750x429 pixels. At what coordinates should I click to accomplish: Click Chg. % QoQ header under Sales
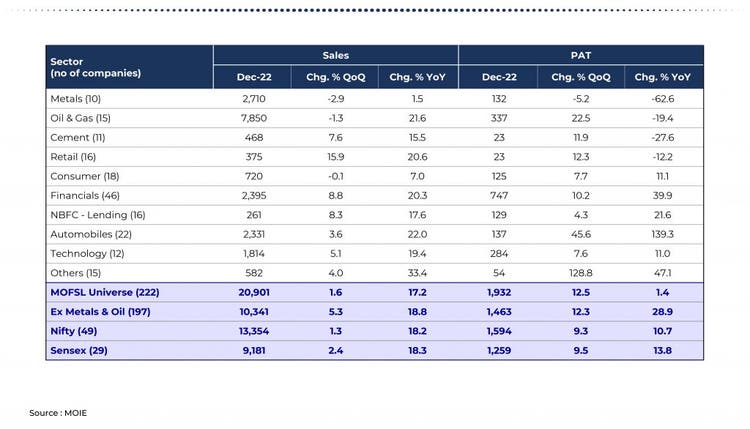click(x=335, y=78)
